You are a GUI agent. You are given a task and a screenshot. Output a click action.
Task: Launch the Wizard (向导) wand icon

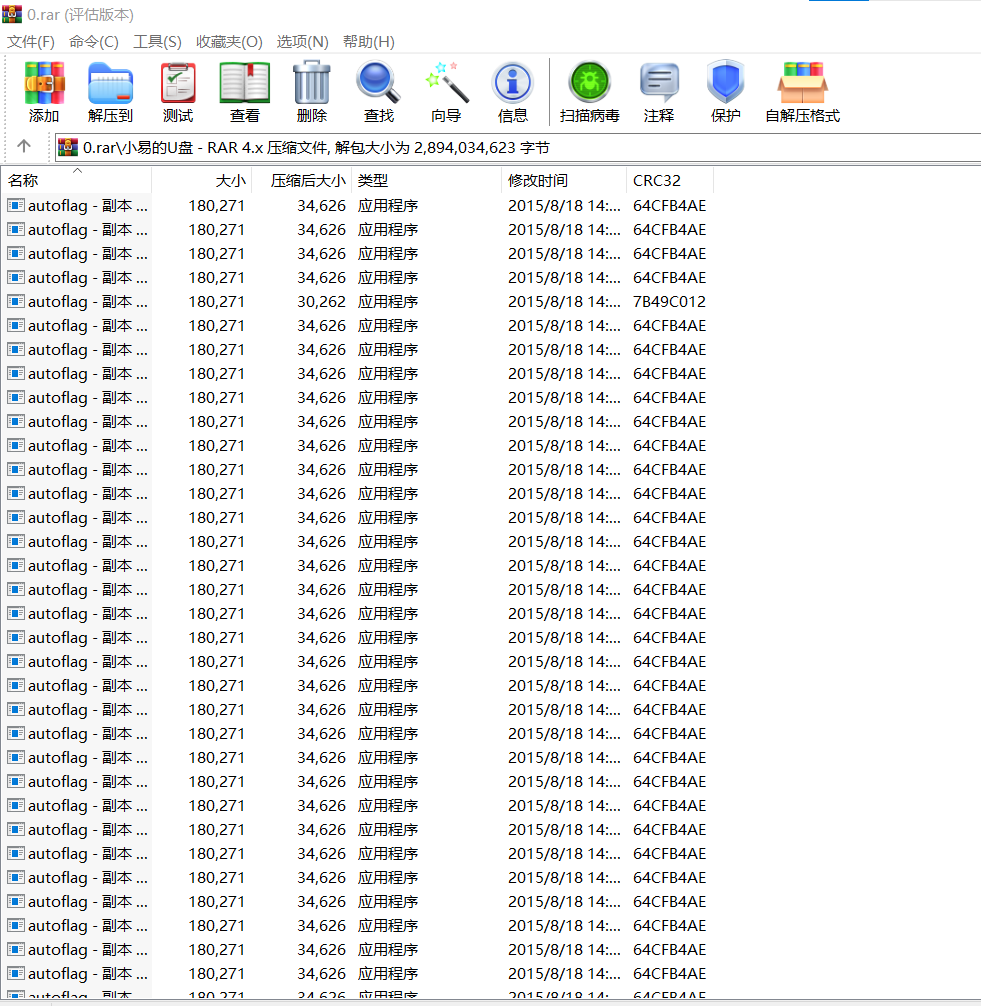(446, 91)
